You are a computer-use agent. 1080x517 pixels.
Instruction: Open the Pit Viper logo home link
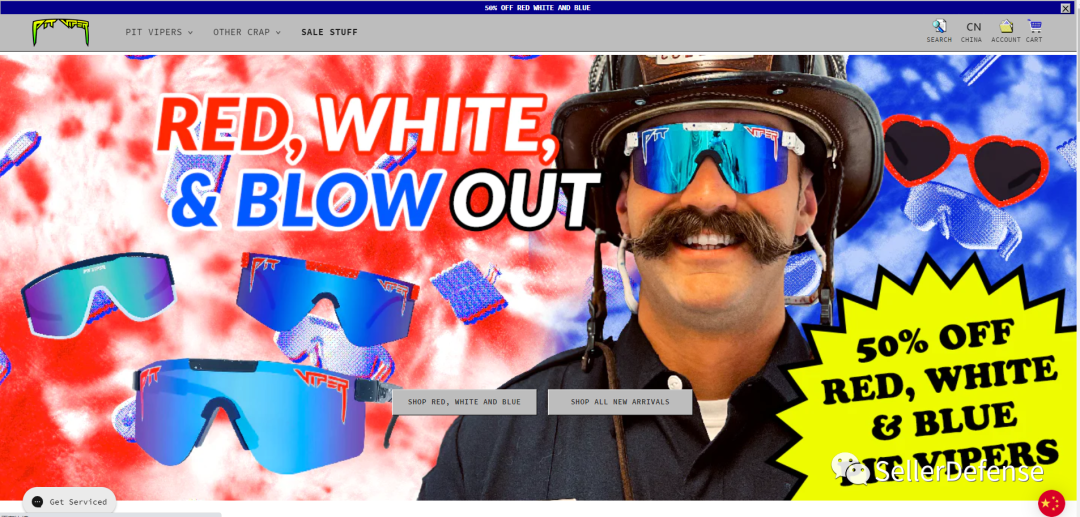pyautogui.click(x=61, y=32)
